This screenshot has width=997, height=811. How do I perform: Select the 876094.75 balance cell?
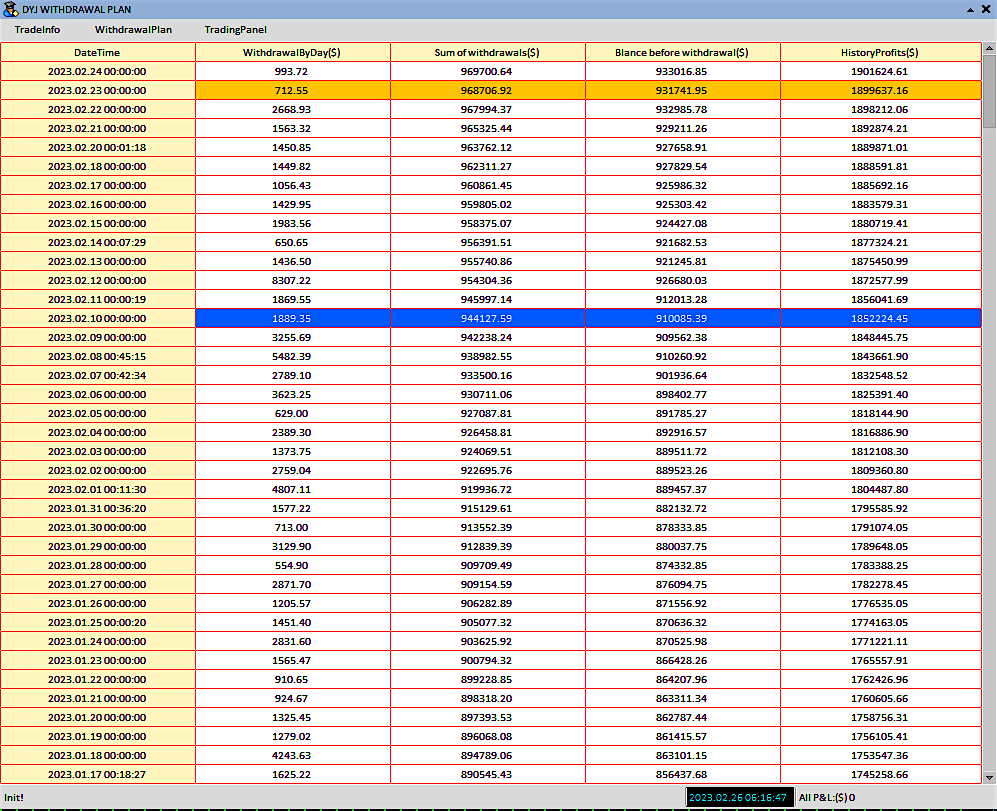pos(682,585)
